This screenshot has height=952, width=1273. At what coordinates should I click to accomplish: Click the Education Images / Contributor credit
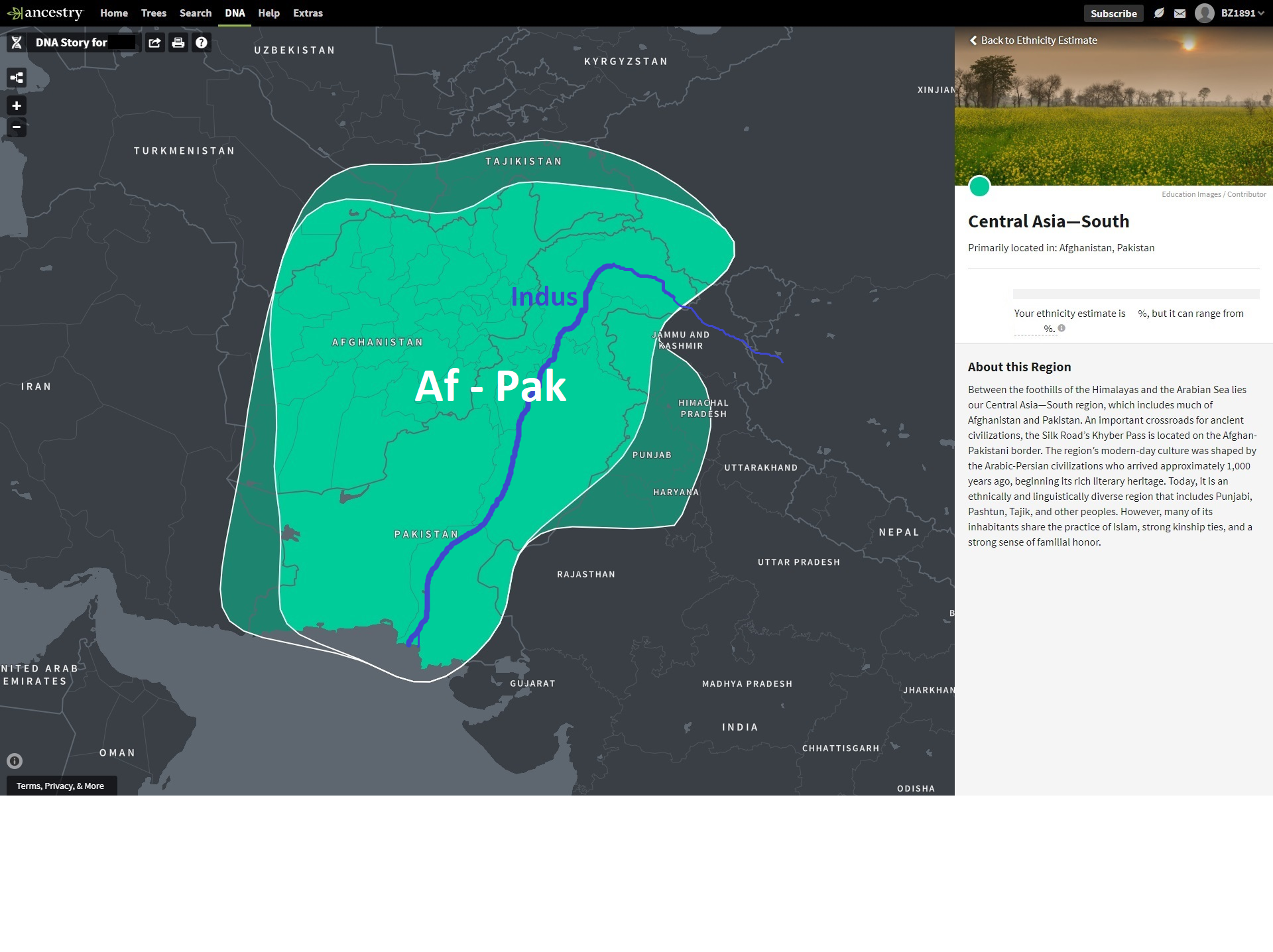click(x=1213, y=194)
